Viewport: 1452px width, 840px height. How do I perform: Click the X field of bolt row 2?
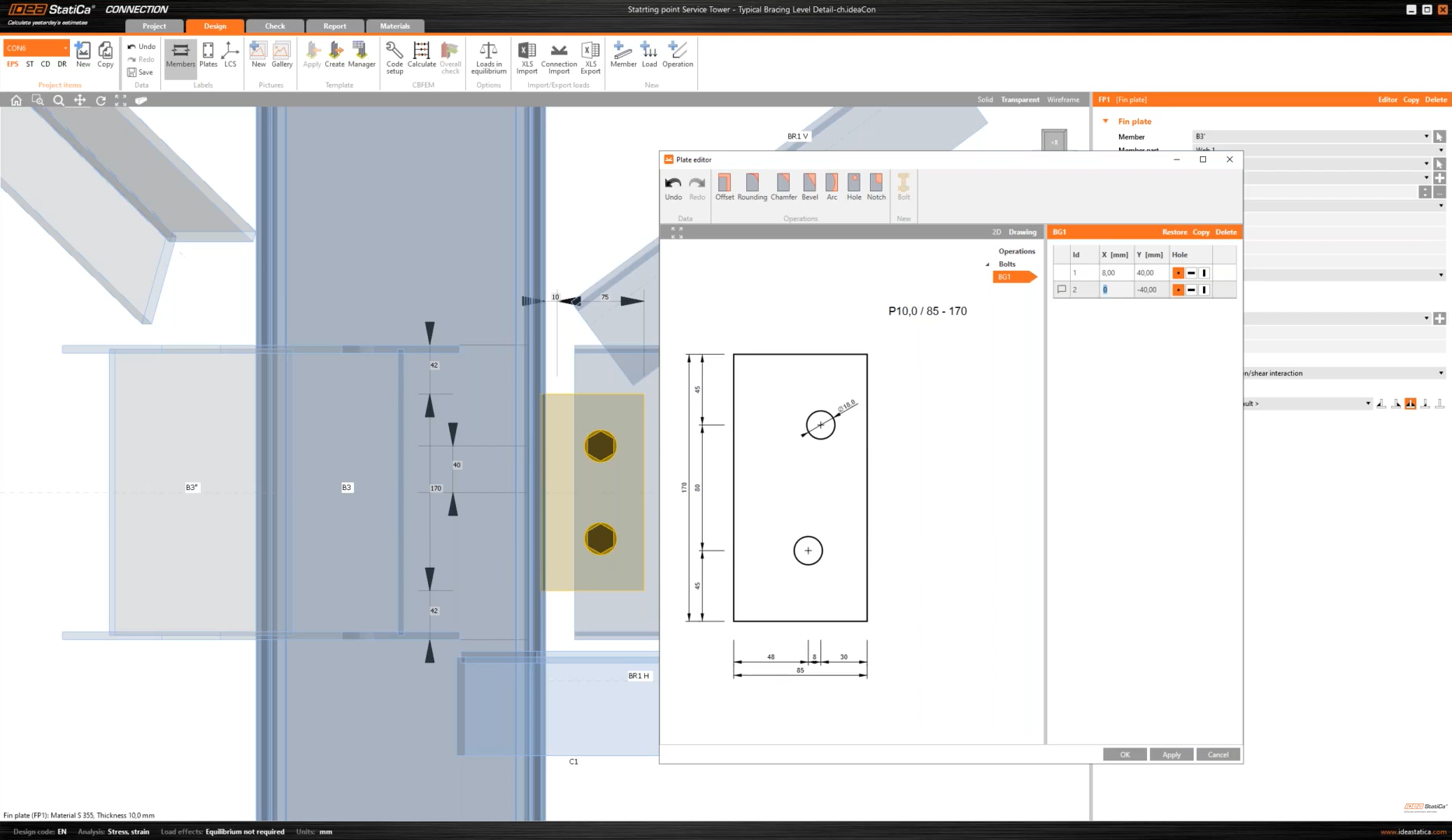(1115, 290)
